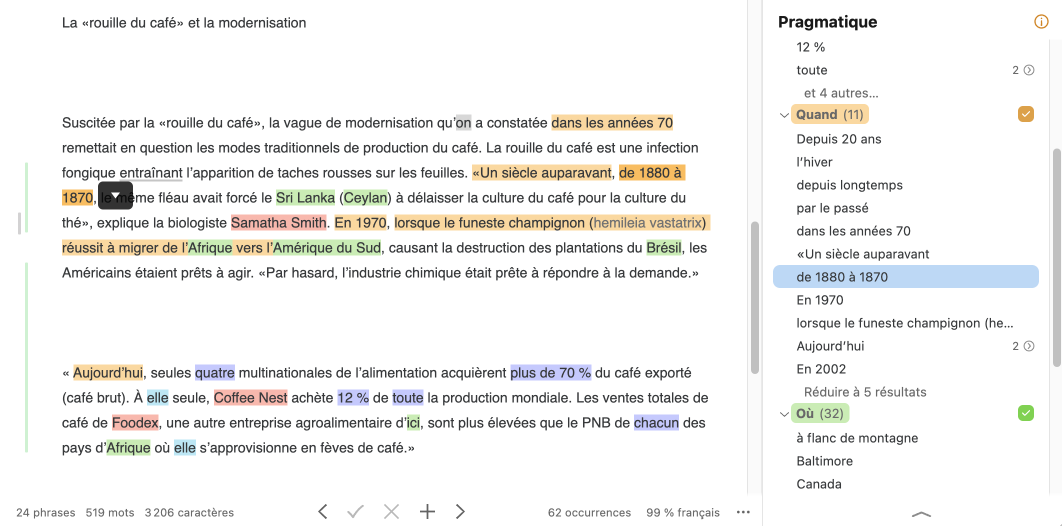Screen dimensions: 1062x526
Task: Collapse the Quand group chevron
Action: pos(784,115)
